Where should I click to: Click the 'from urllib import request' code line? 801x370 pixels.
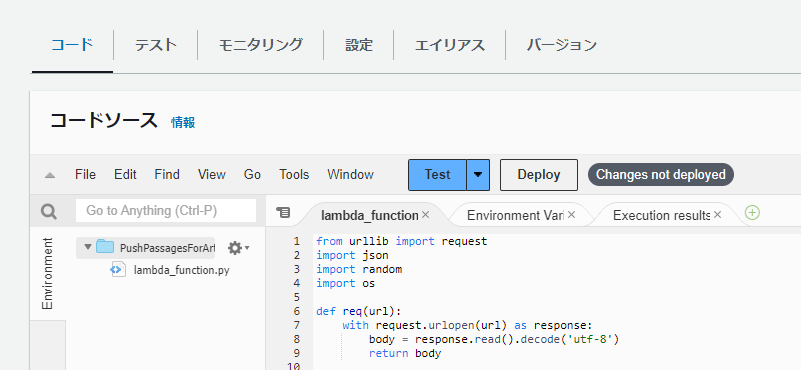pyautogui.click(x=402, y=241)
